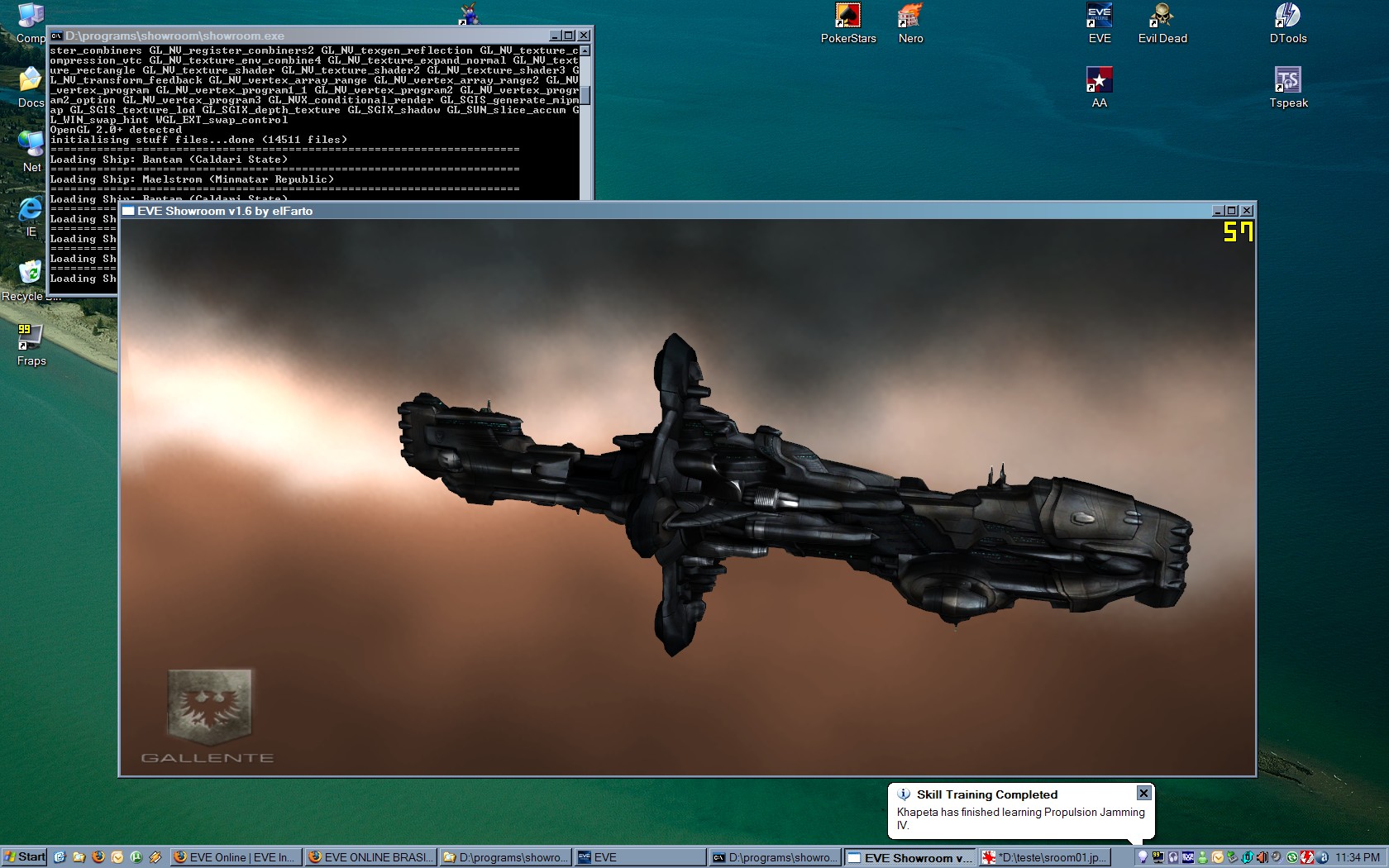The width and height of the screenshot is (1389, 868).
Task: Click the green messenger person tray icon
Action: click(1203, 857)
